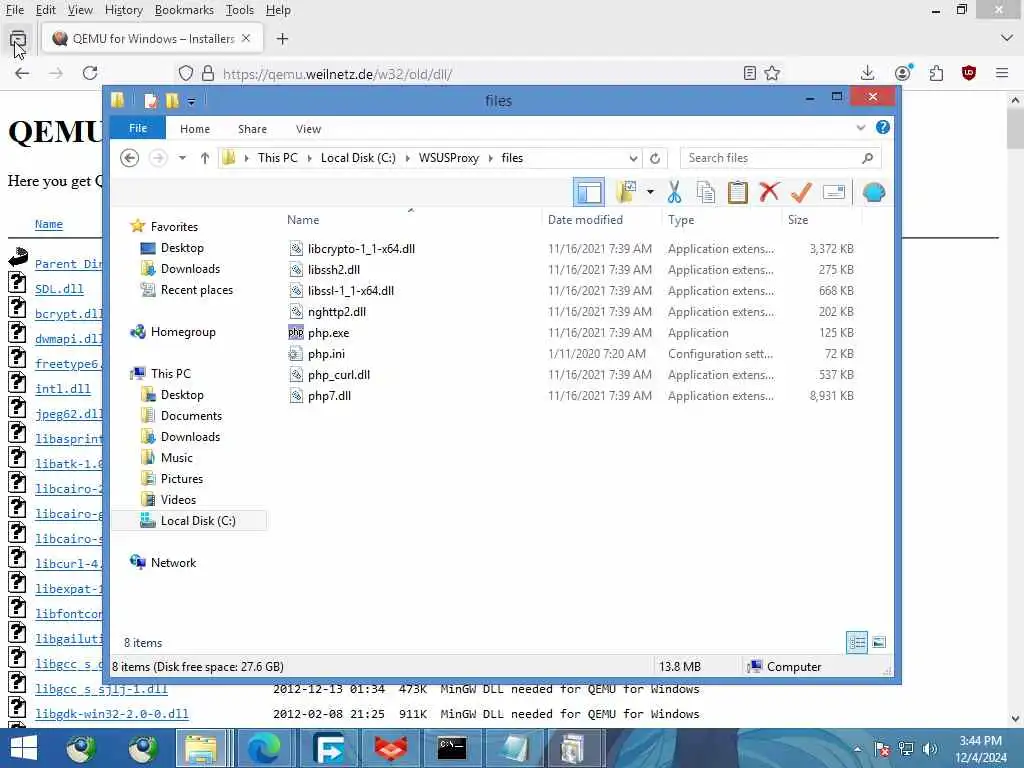Refresh the files folder address bar
The width and height of the screenshot is (1024, 768).
click(655, 158)
